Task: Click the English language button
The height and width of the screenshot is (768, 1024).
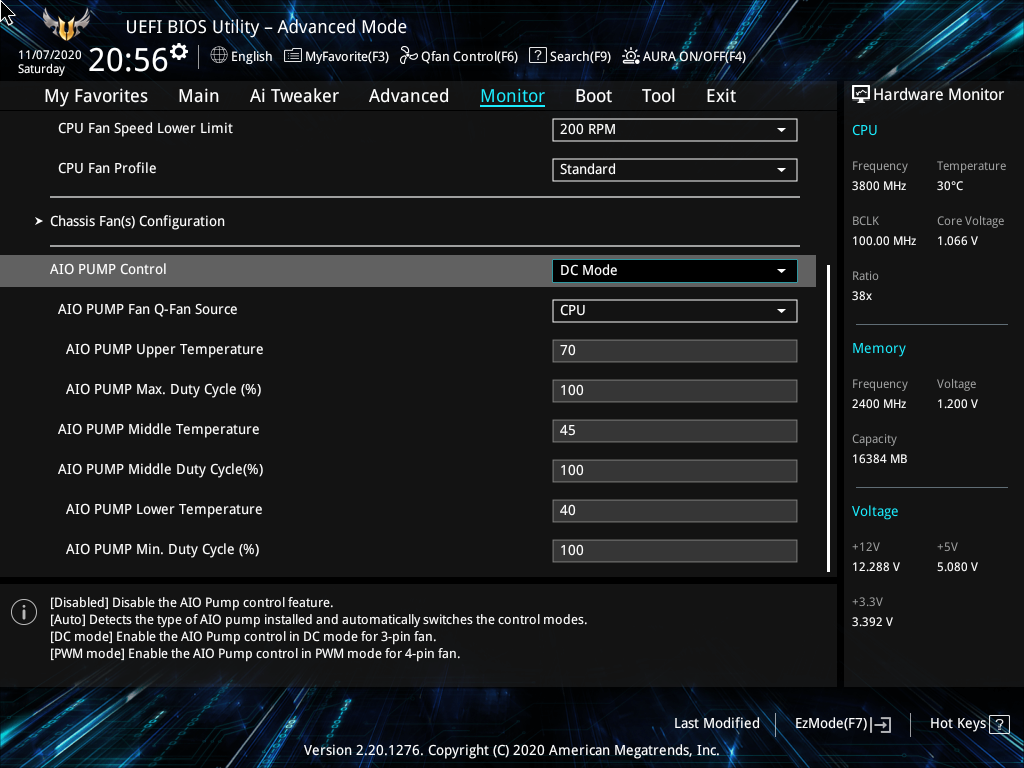Action: (251, 56)
